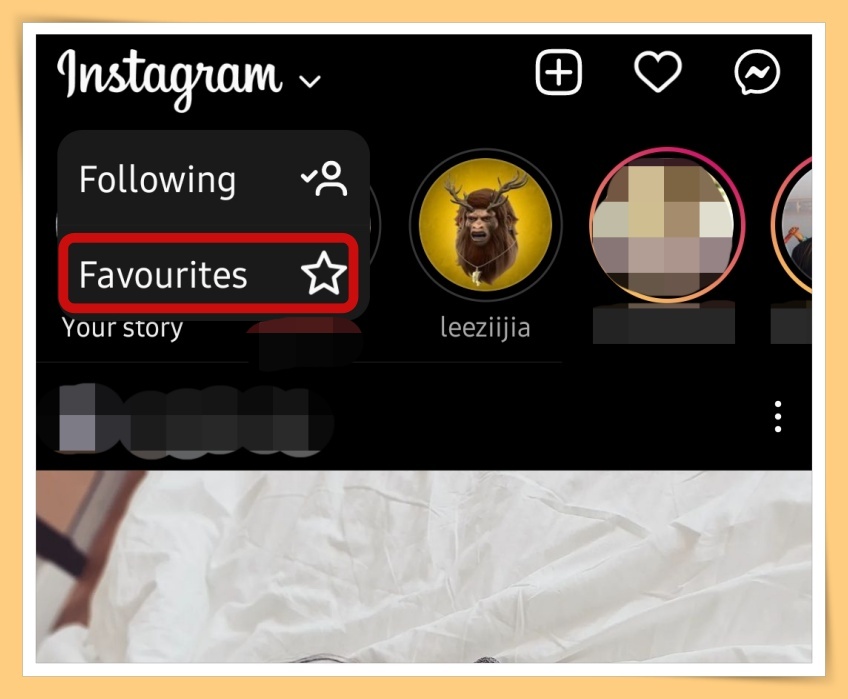This screenshot has width=848, height=699.
Task: Open notifications via the heart icon
Action: (658, 71)
